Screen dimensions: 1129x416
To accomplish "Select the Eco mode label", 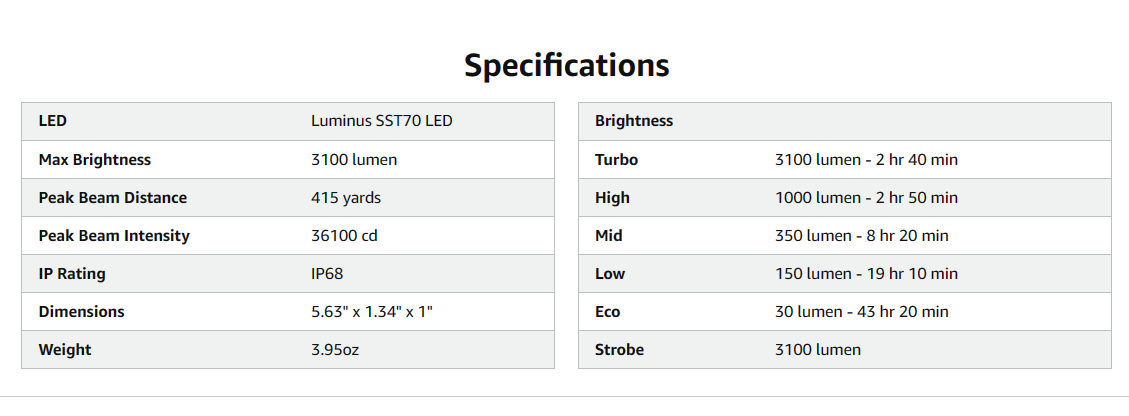I will [x=607, y=311].
